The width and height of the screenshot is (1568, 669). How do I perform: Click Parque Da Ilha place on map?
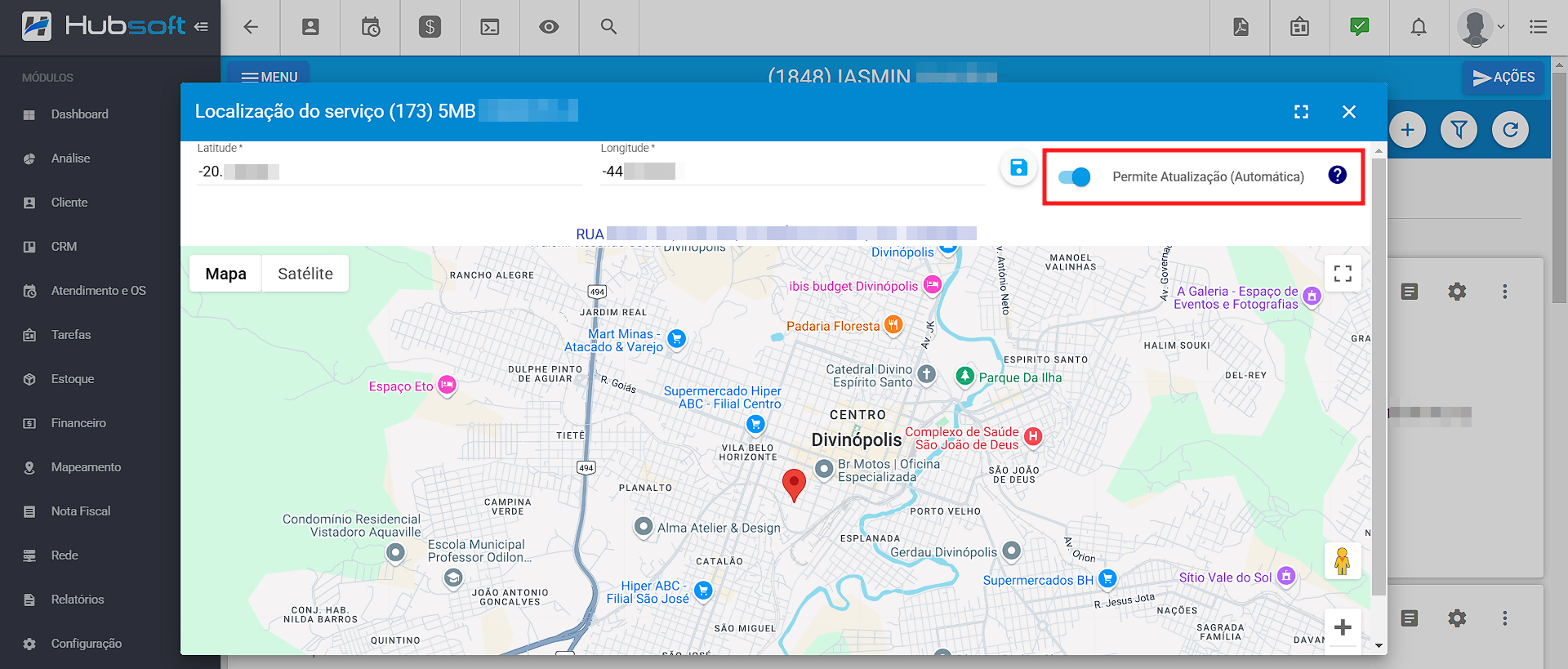click(1020, 377)
